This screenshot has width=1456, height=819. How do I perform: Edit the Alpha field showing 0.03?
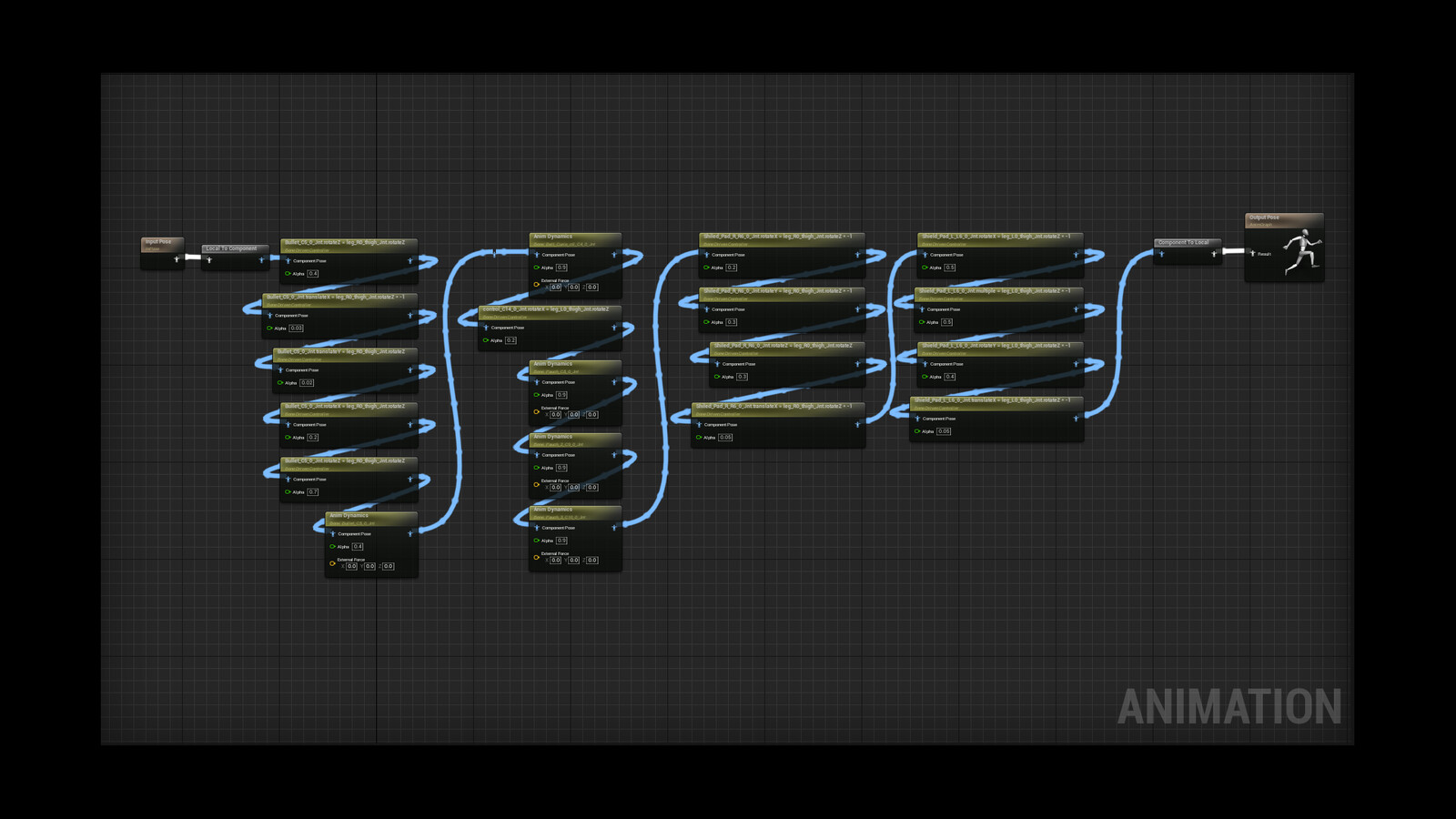pos(297,329)
